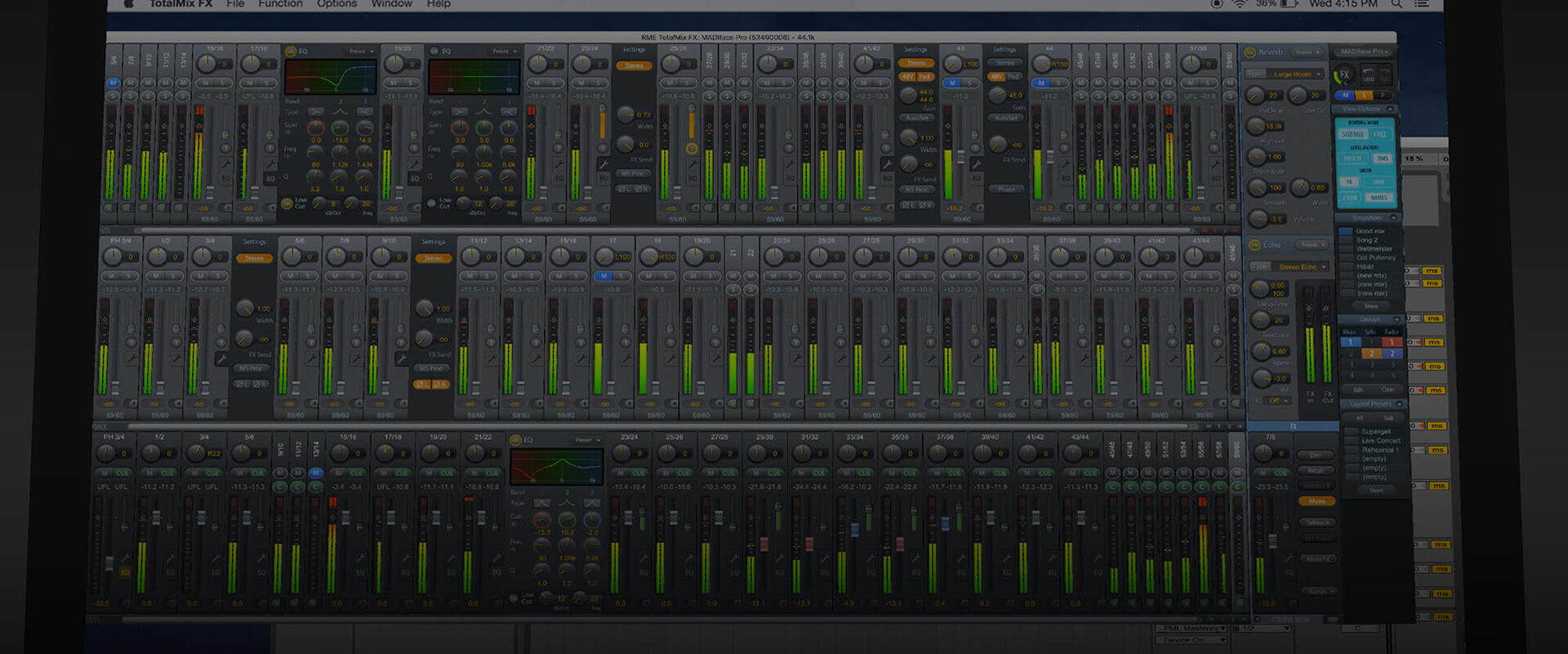This screenshot has width=1568, height=654.
Task: Solo channel 15/16 with S button
Action: pyautogui.click(x=224, y=82)
